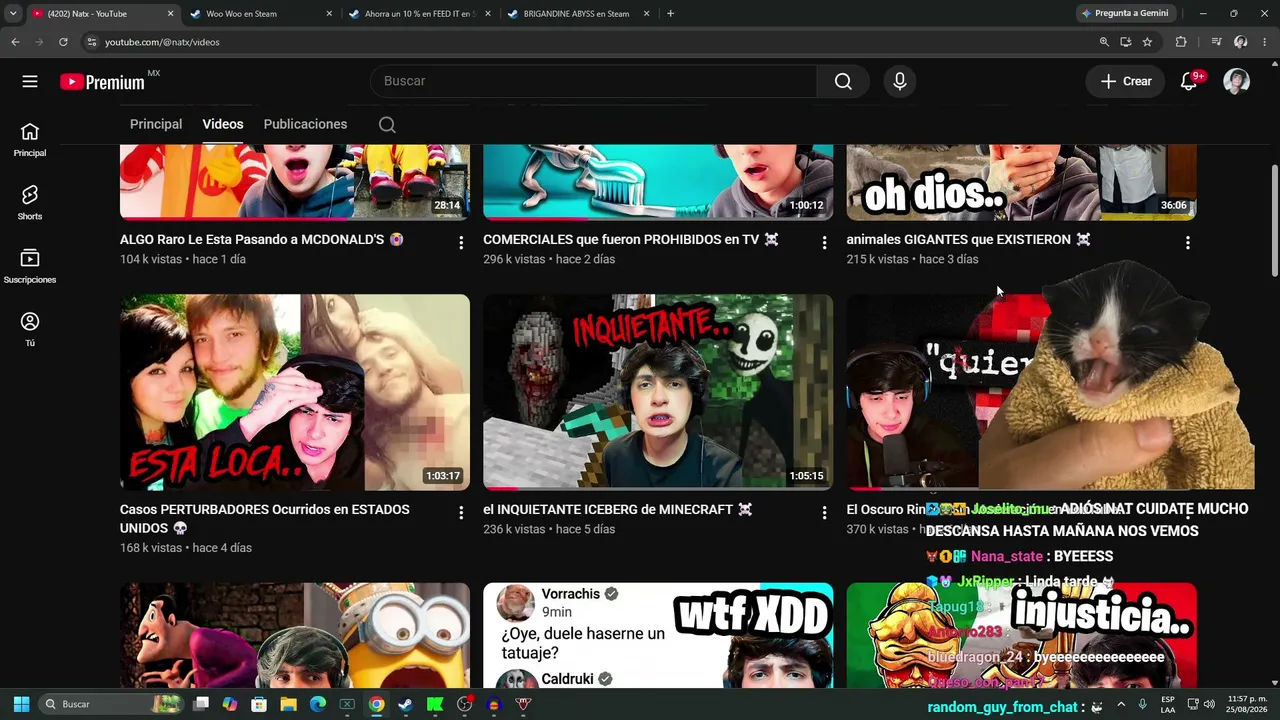This screenshot has height=720, width=1280.
Task: Search within the channel using magnifier icon
Action: pyautogui.click(x=387, y=125)
